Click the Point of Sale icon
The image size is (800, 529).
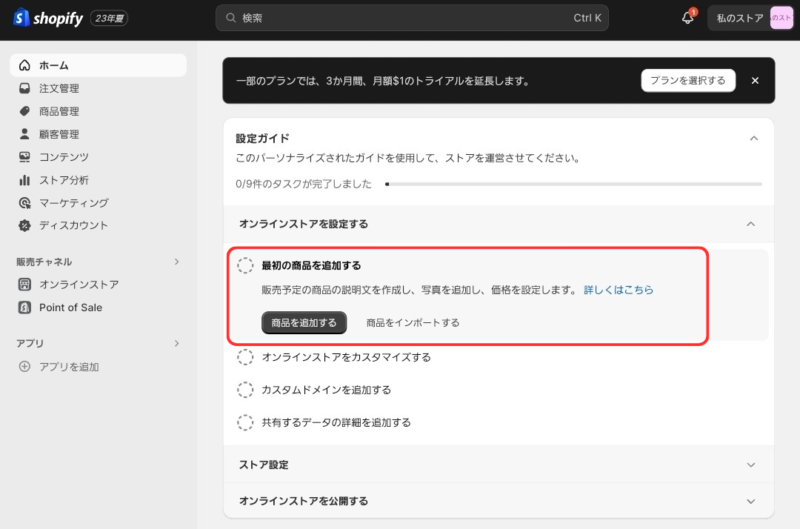pyautogui.click(x=24, y=307)
